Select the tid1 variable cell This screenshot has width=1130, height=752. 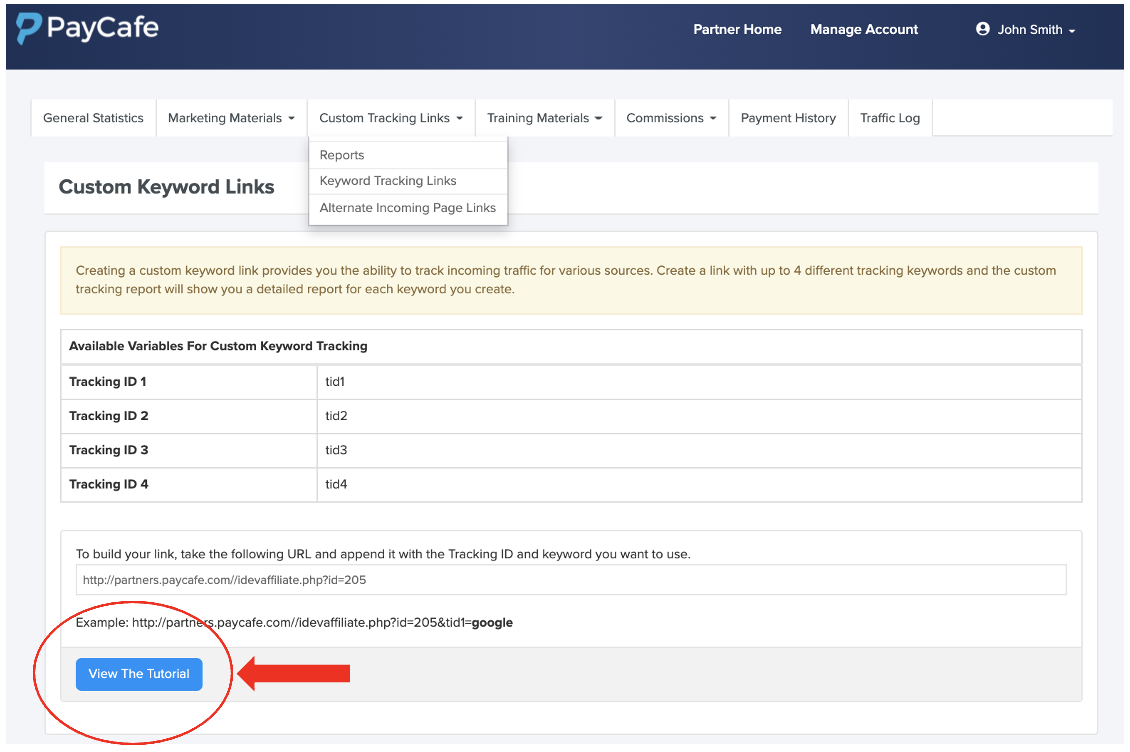[x=699, y=382]
